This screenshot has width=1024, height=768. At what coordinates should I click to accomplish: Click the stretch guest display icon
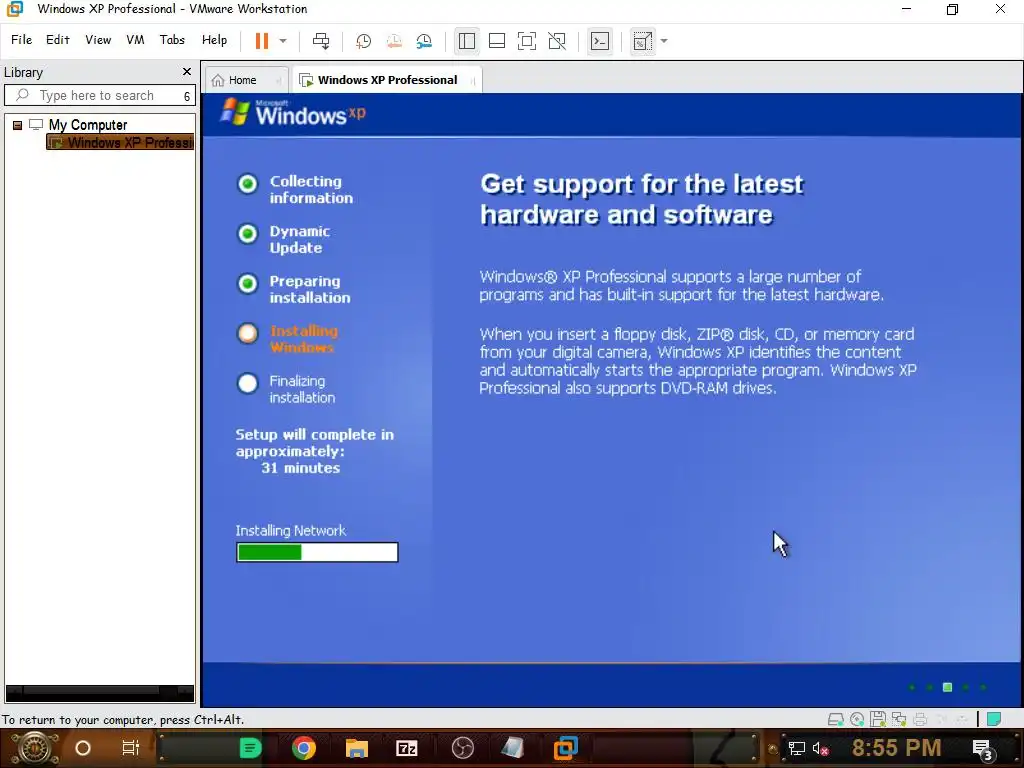(643, 41)
